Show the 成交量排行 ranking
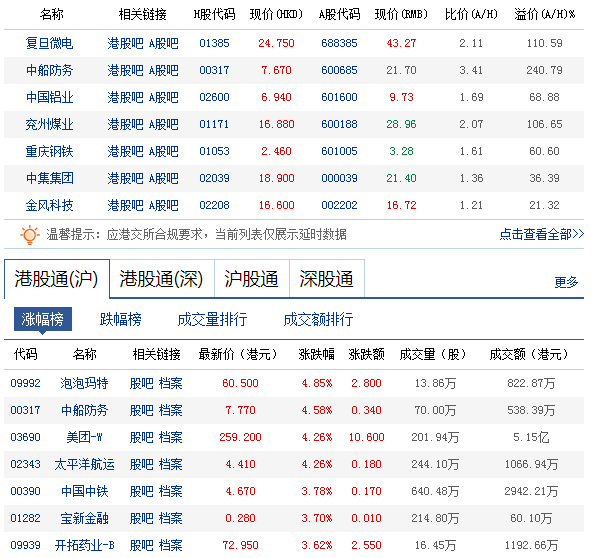The image size is (608, 558). coord(211,319)
